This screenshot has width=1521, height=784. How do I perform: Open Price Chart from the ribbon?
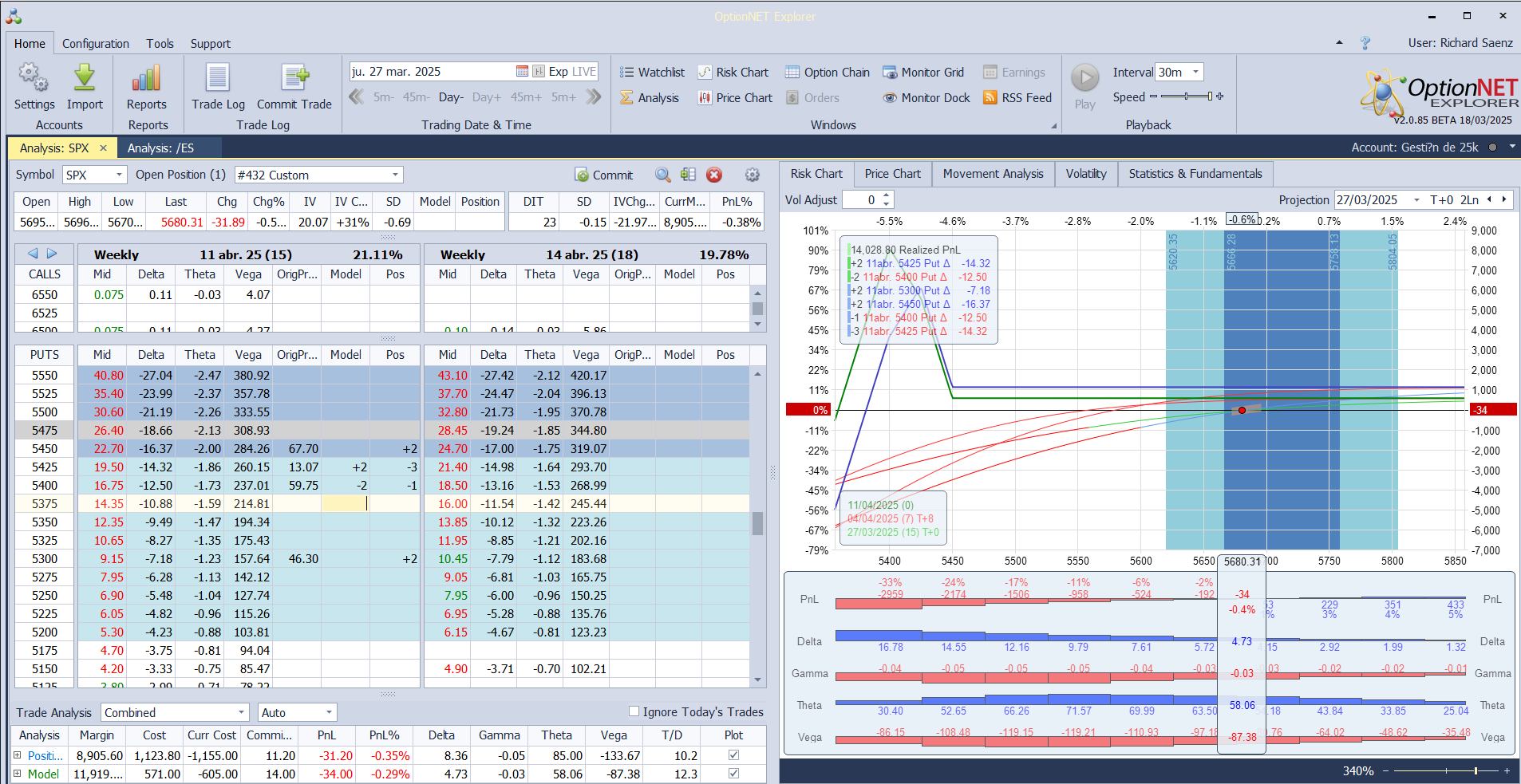(x=735, y=97)
